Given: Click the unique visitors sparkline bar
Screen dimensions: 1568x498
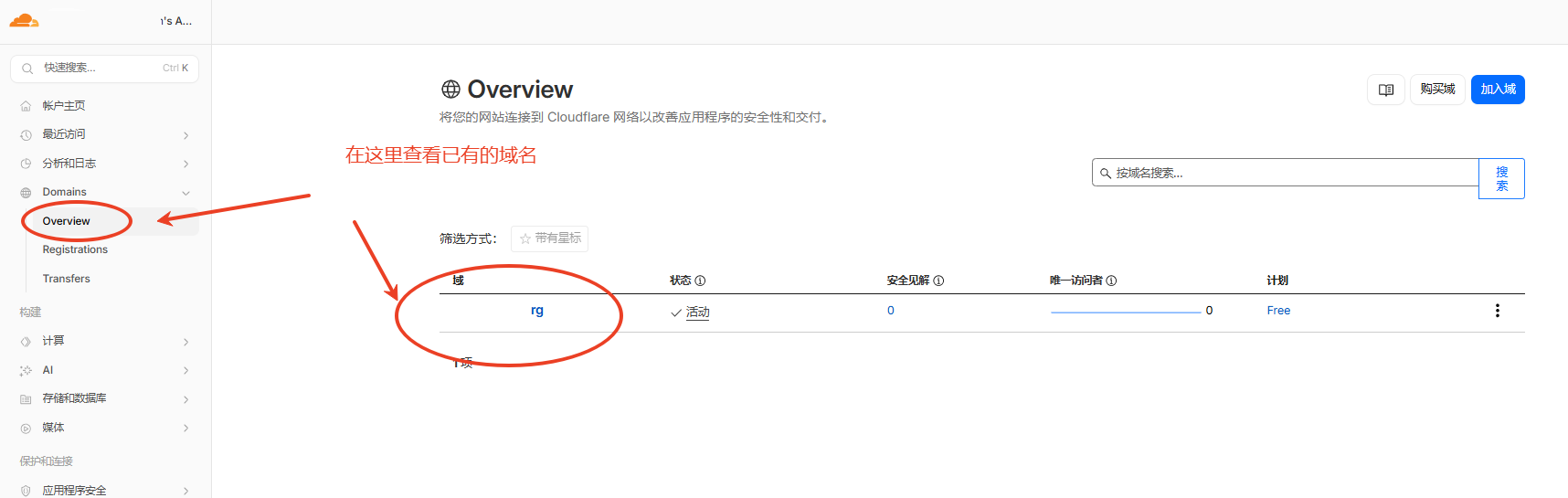Looking at the screenshot, I should (x=1125, y=312).
